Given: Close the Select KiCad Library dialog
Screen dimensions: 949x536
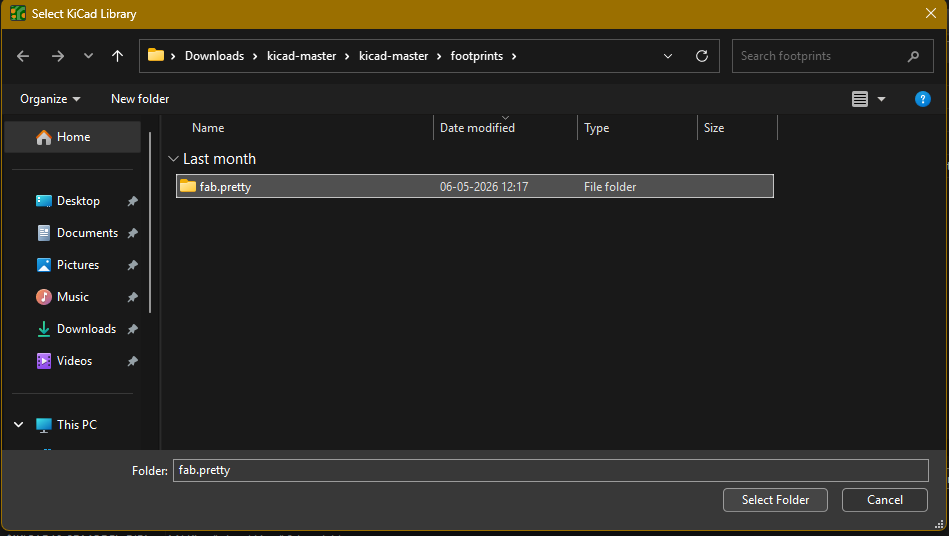Looking at the screenshot, I should click(x=931, y=13).
